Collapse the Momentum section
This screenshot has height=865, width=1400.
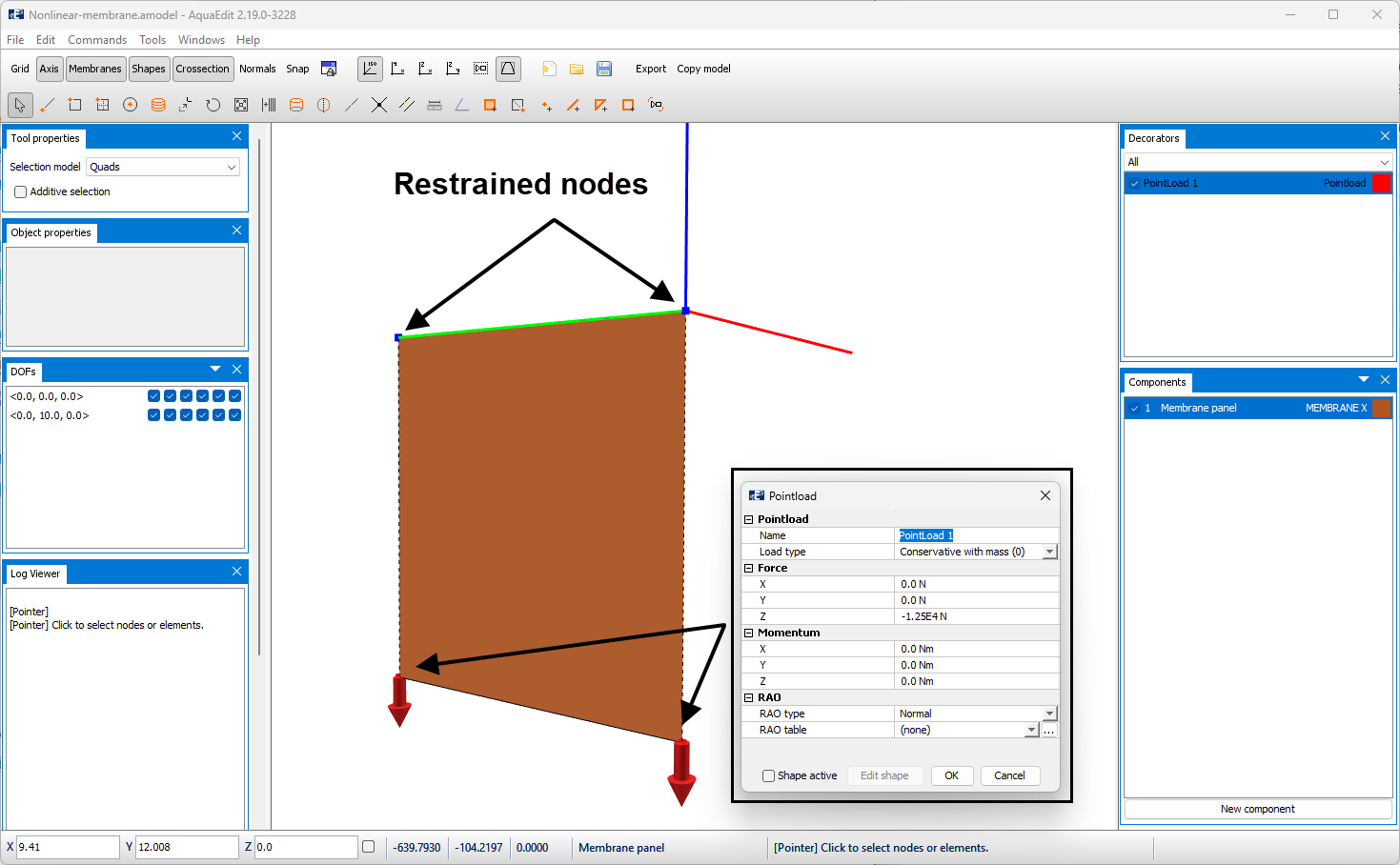(x=749, y=633)
